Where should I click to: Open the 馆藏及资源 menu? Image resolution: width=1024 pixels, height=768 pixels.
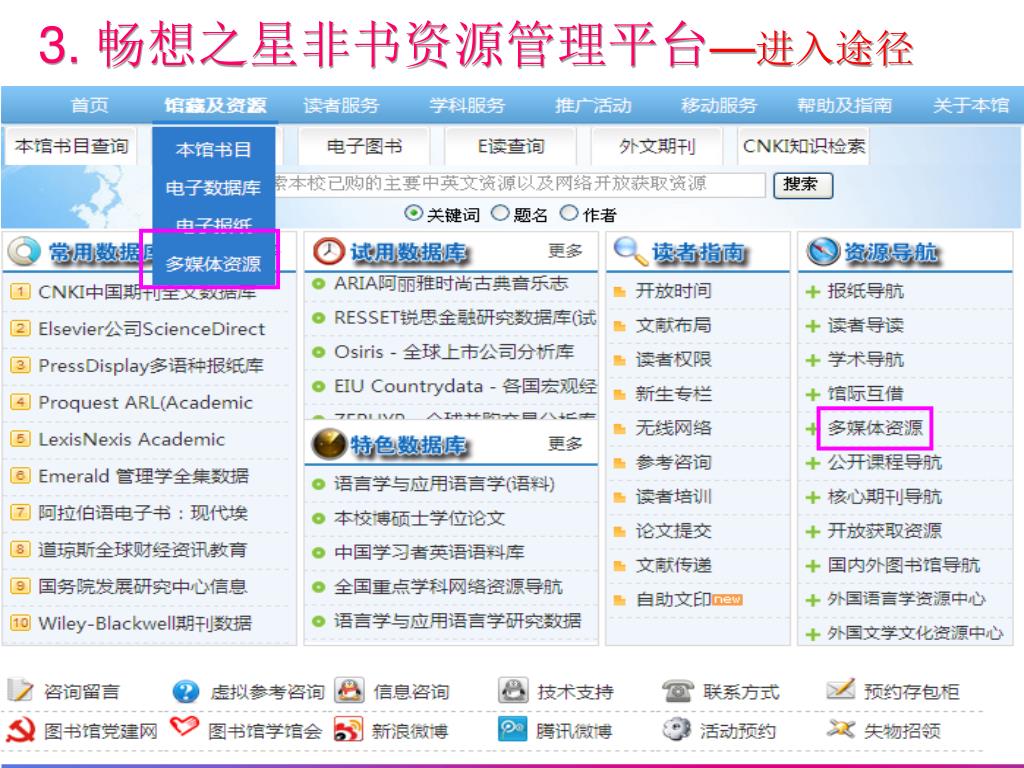215,105
